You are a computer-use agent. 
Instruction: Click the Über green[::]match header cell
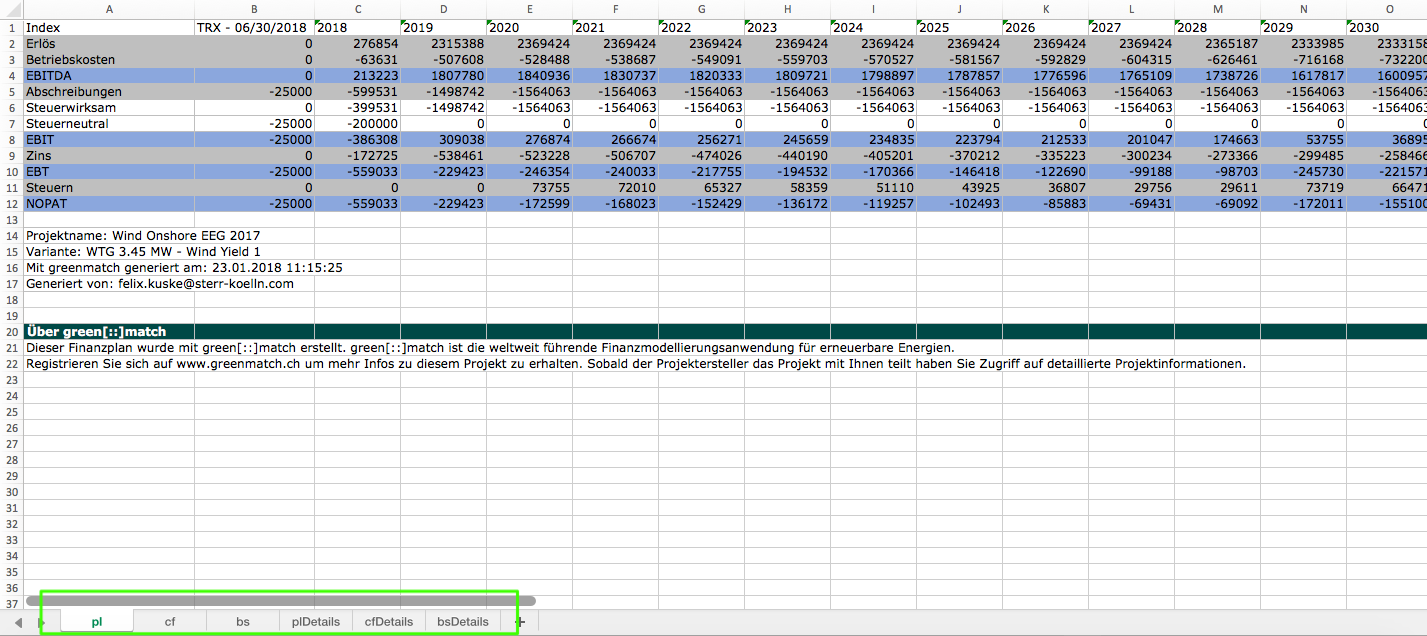(x=108, y=332)
